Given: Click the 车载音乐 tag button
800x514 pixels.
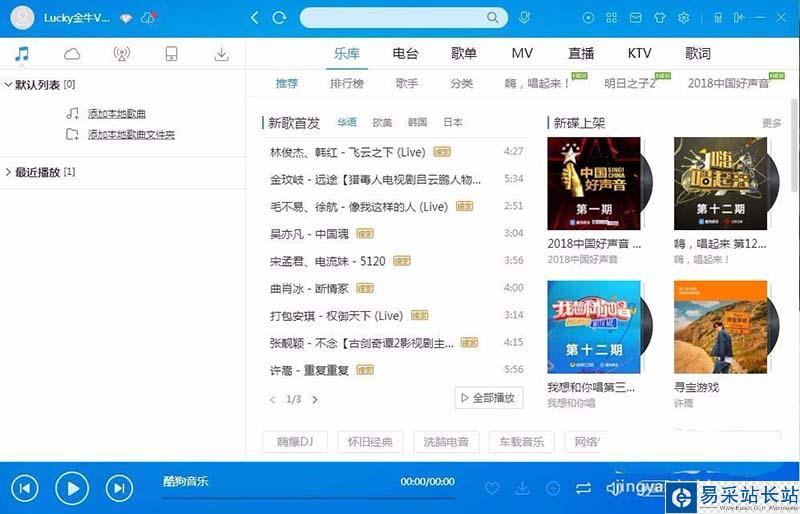Looking at the screenshot, I should pyautogui.click(x=521, y=442).
